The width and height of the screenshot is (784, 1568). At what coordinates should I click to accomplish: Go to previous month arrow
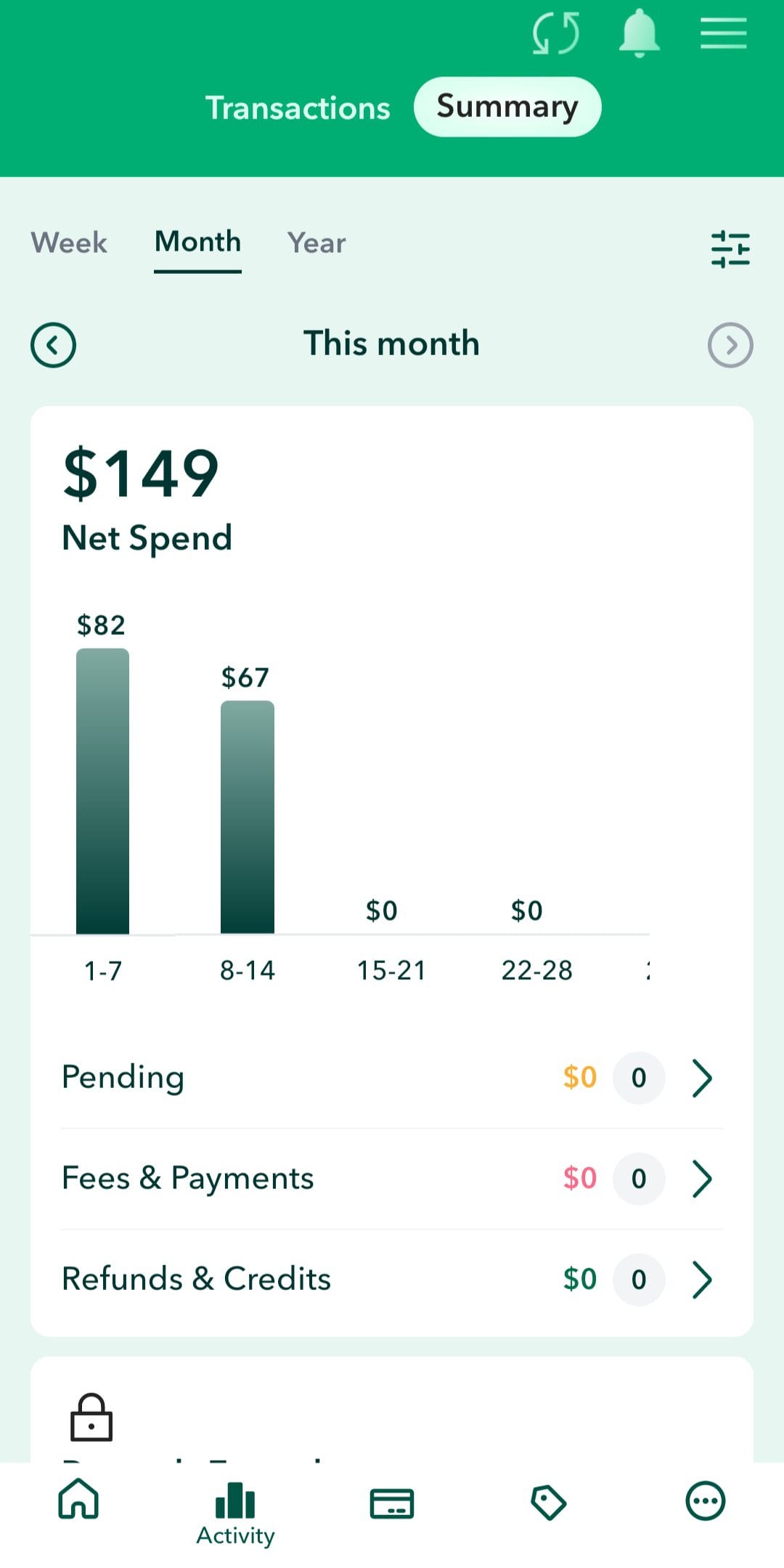(53, 345)
